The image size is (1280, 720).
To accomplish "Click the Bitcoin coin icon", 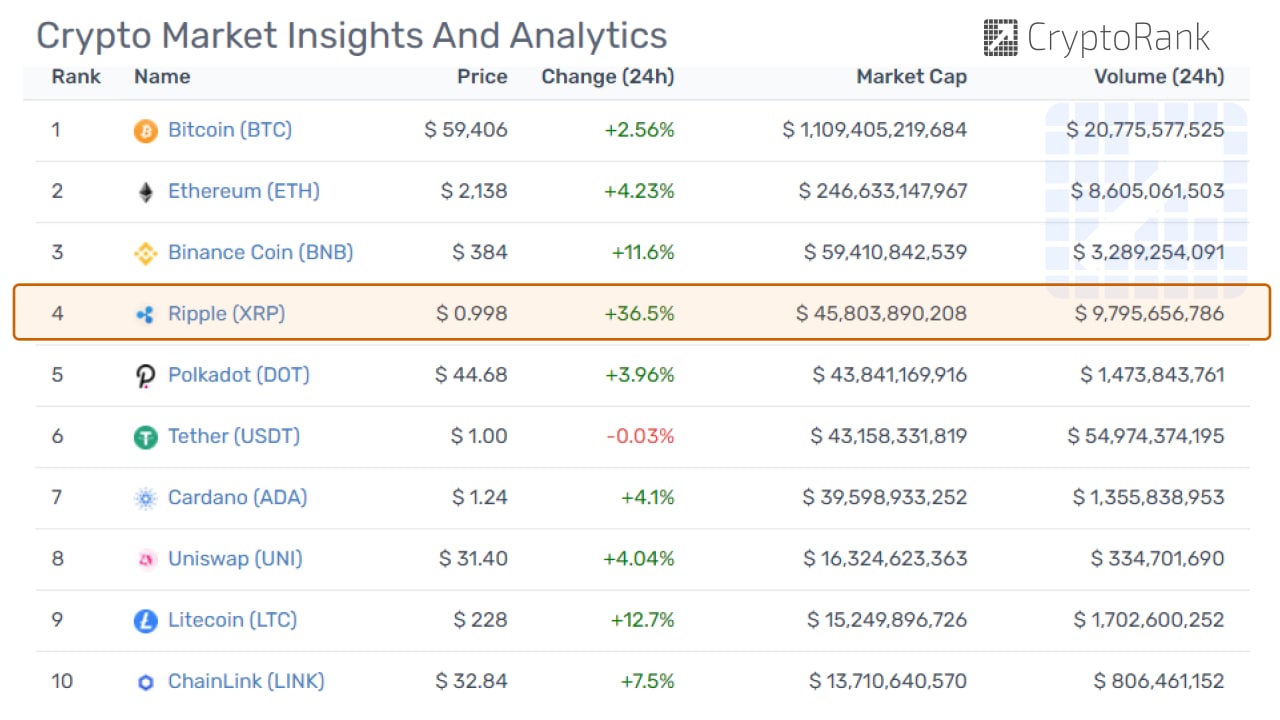I will point(146,131).
